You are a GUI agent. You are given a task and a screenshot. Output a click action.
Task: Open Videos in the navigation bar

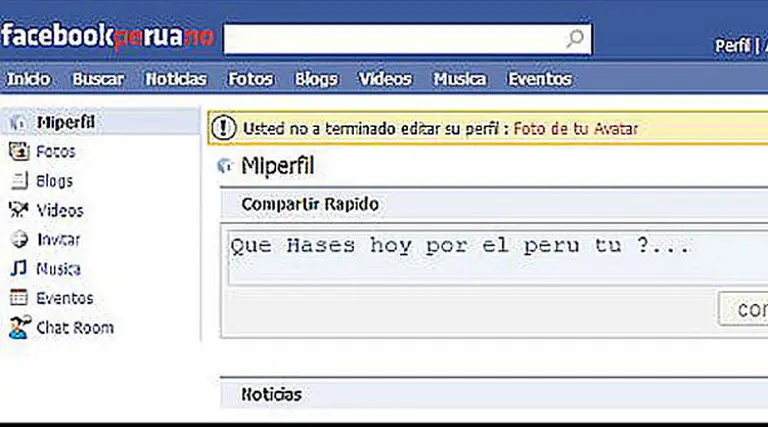coord(385,79)
